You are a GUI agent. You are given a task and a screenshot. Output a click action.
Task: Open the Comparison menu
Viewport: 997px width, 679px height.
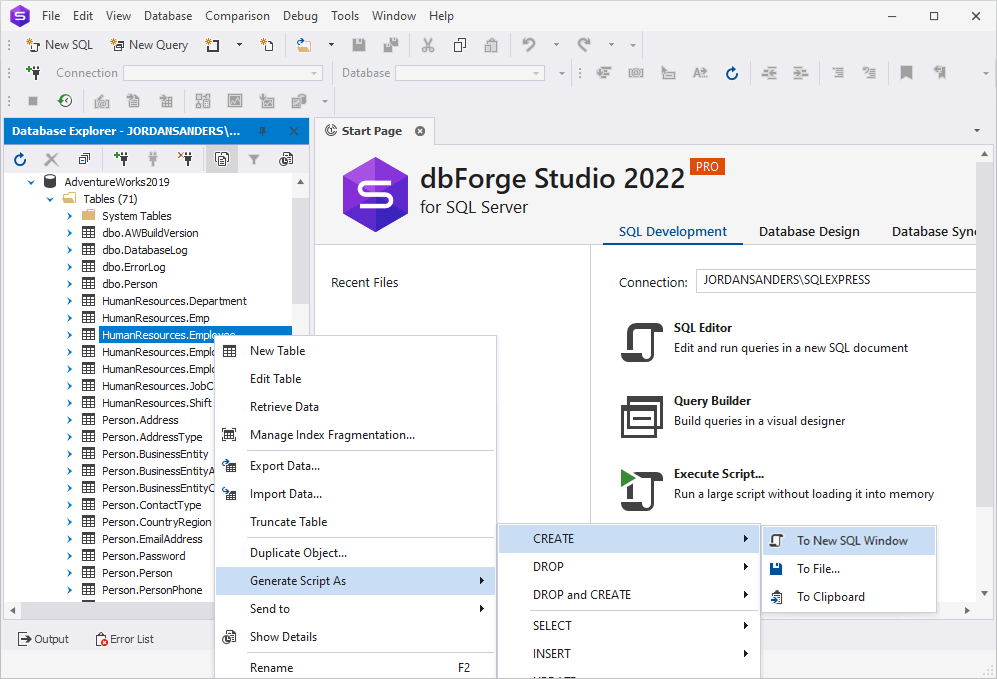point(237,16)
